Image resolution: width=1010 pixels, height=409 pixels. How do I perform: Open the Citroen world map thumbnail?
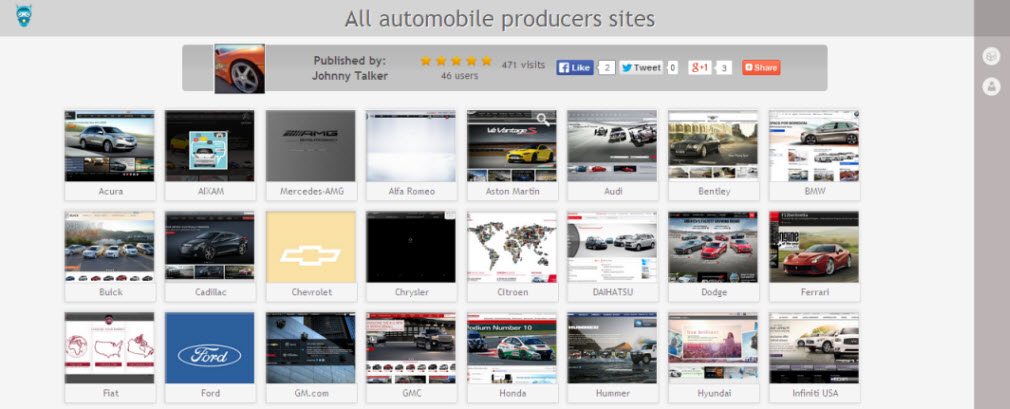tap(511, 247)
